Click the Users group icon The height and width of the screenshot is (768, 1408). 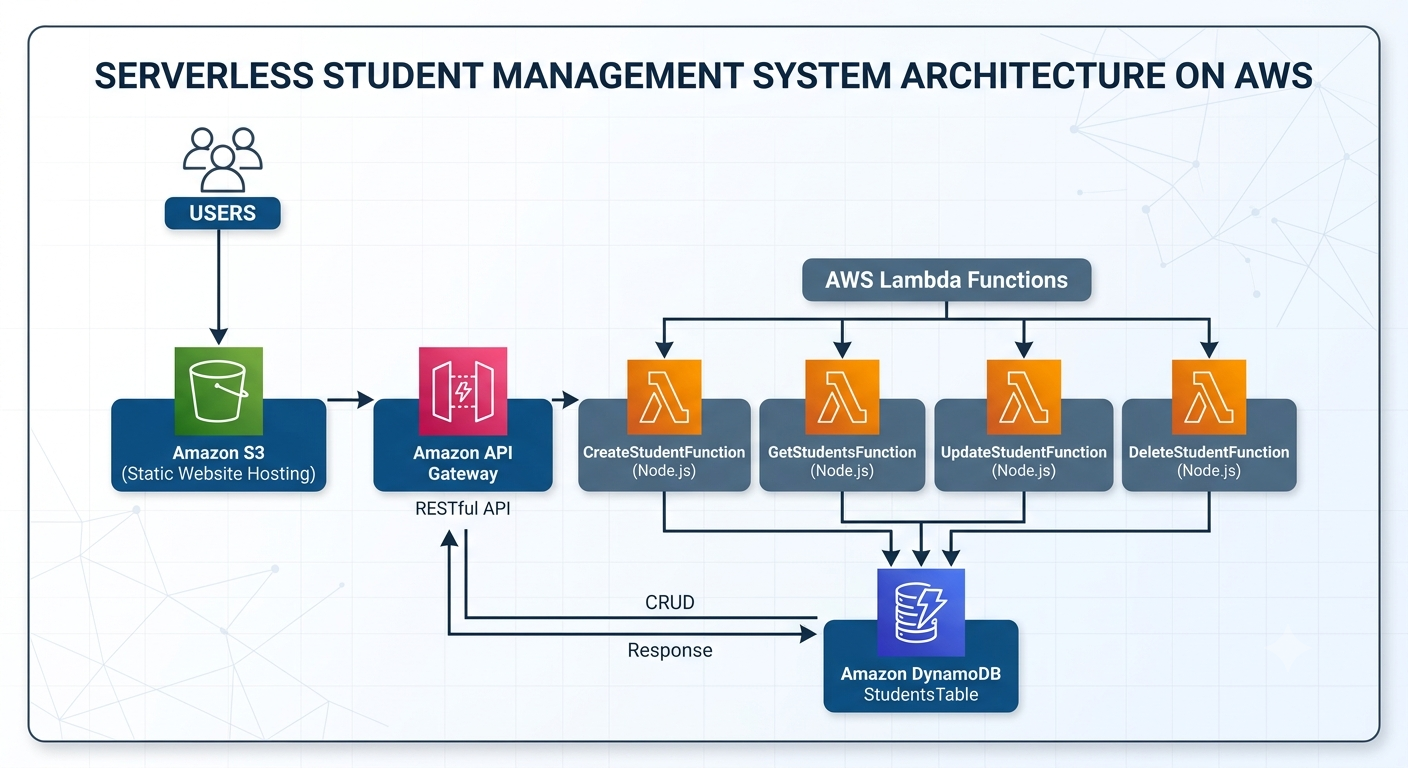222,158
